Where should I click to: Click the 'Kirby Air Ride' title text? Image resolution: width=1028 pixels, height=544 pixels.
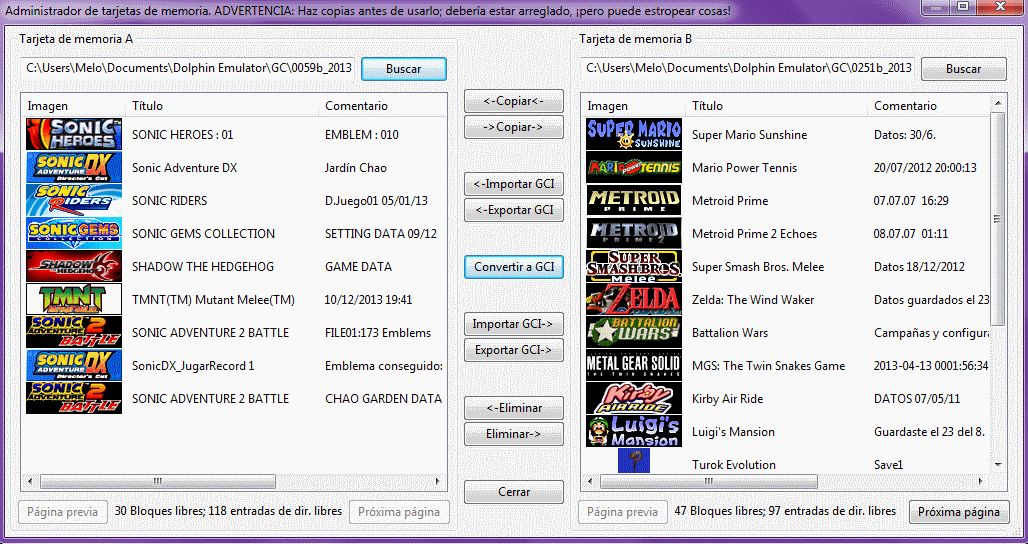(727, 398)
